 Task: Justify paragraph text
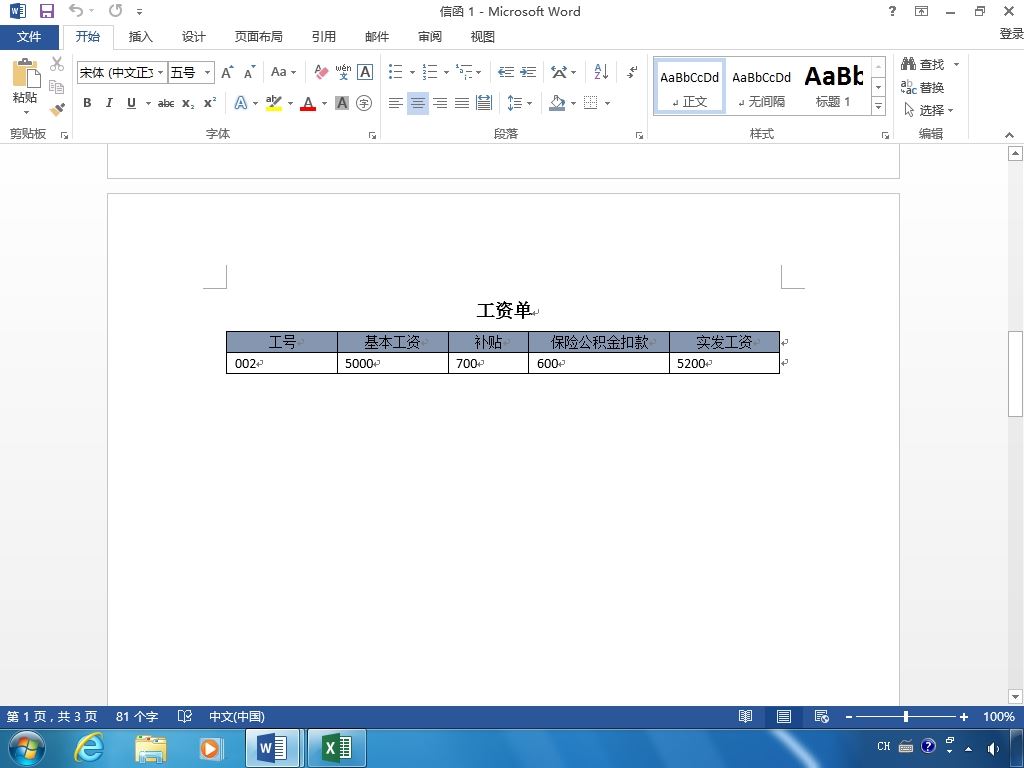click(x=462, y=103)
